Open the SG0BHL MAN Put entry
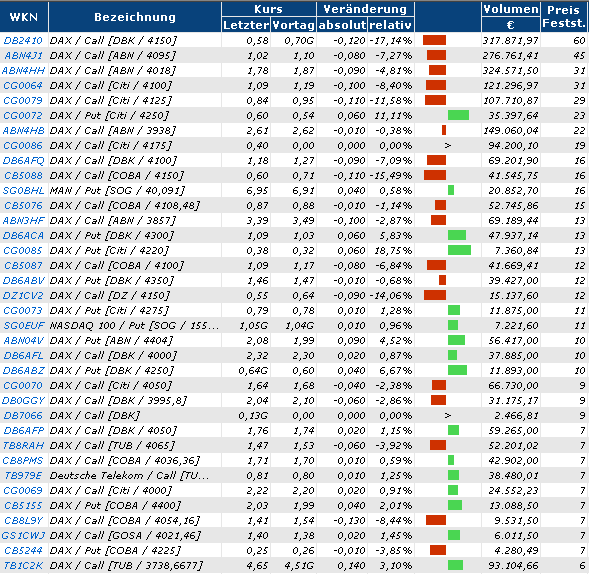This screenshot has height=574, width=589. click(23, 190)
